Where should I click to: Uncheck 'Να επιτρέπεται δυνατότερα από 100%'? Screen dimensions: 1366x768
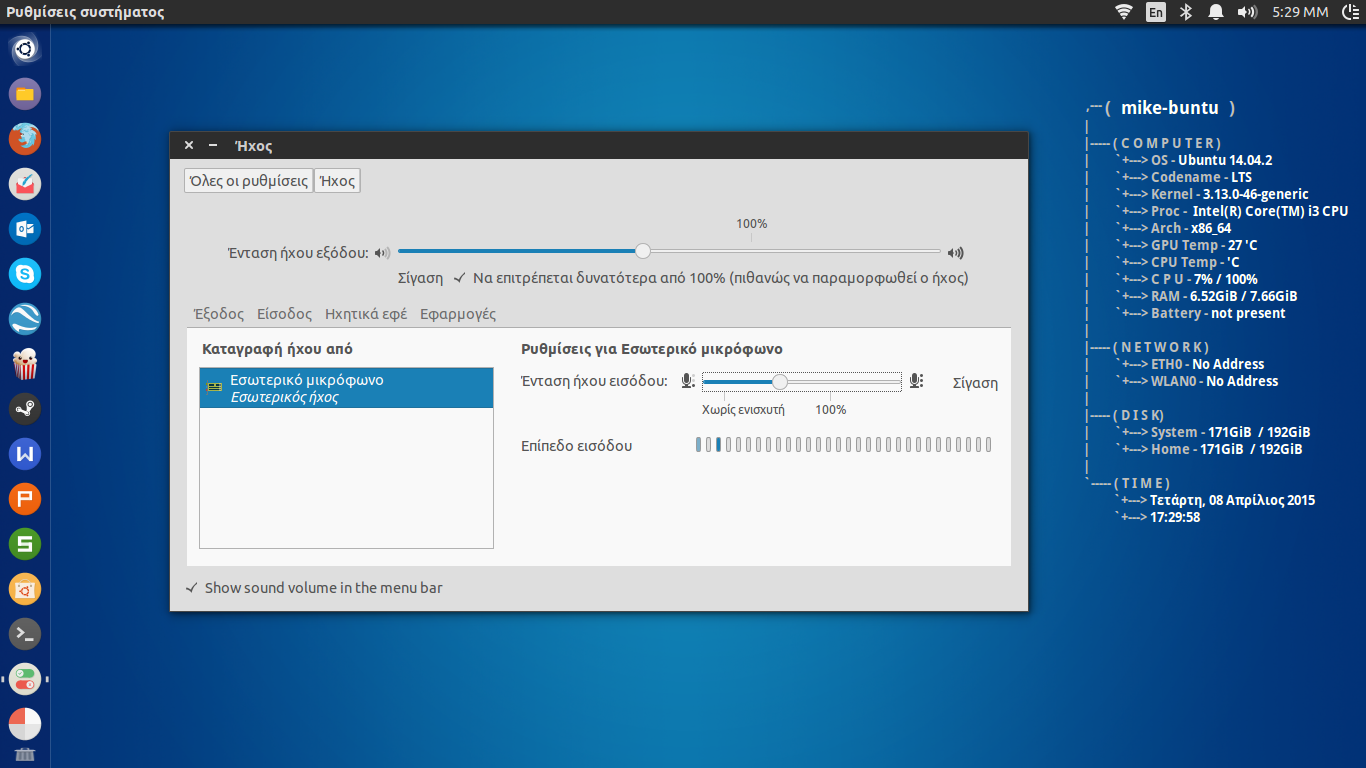coord(460,278)
